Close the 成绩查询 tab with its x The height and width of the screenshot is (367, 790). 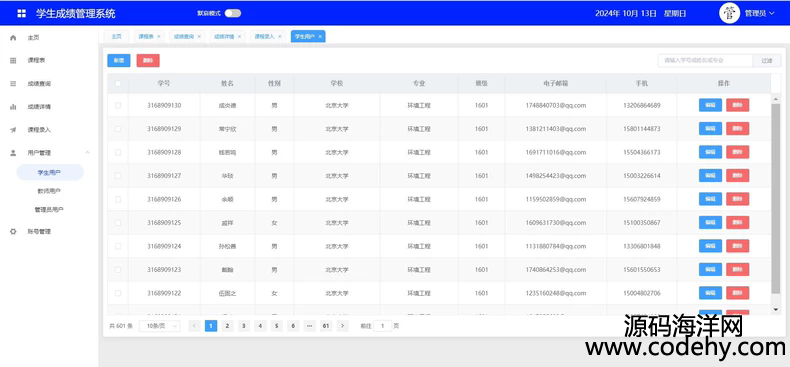pos(199,36)
